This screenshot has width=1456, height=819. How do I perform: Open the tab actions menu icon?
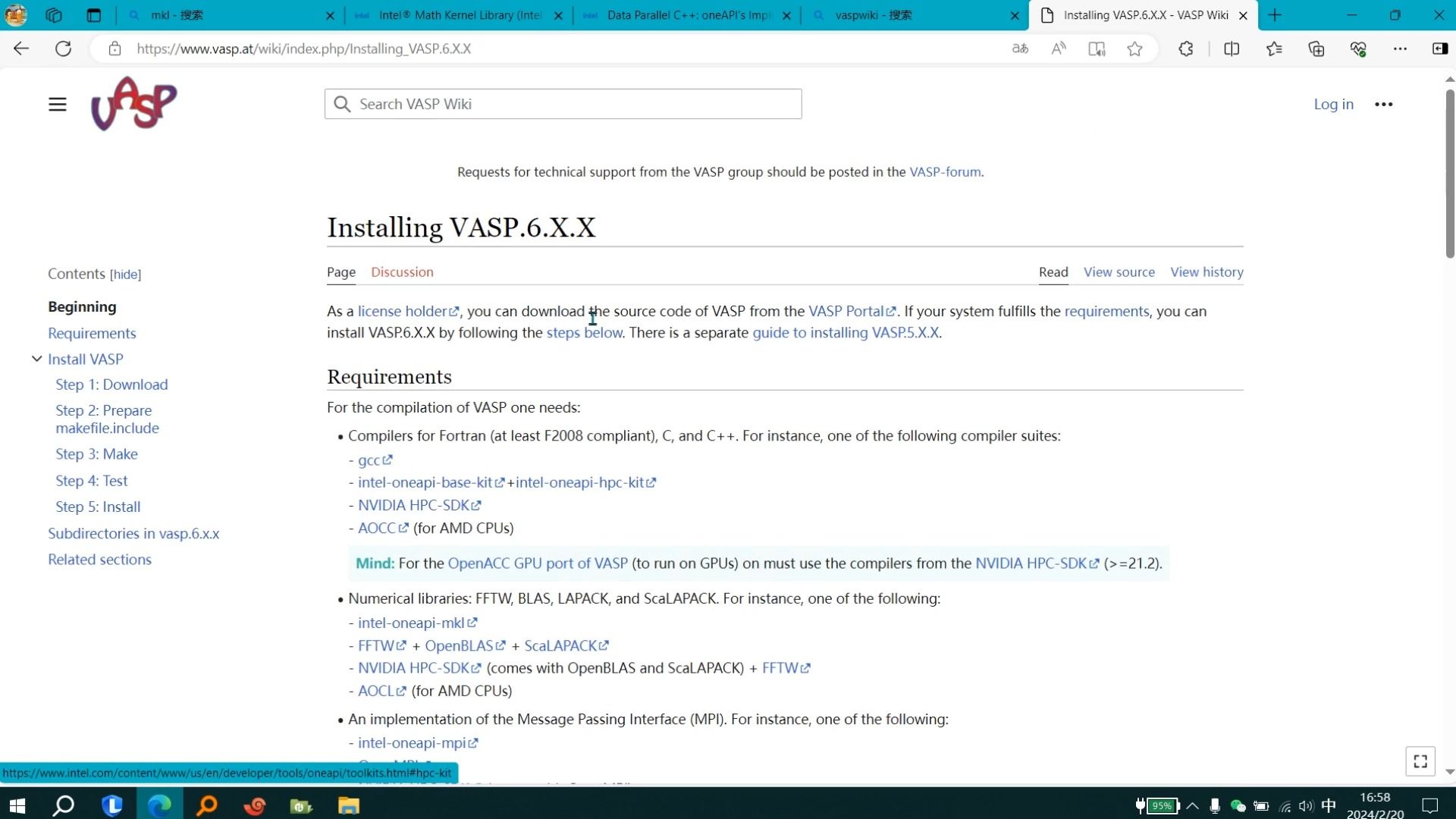click(x=93, y=15)
